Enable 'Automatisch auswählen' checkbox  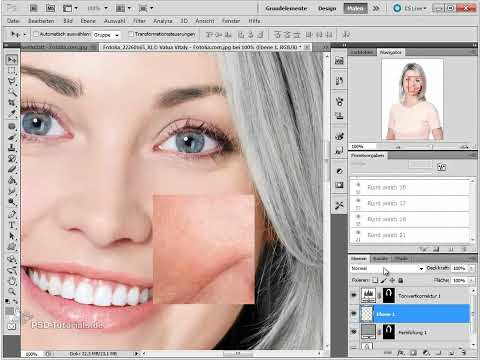point(36,34)
